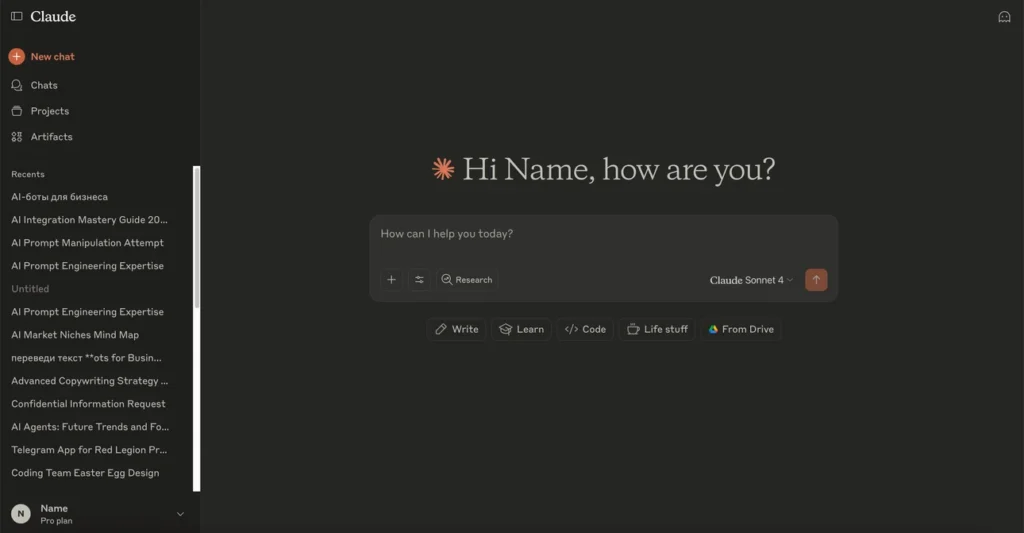The height and width of the screenshot is (533, 1024).
Task: Open the Chats page from the sidebar
Action: click(44, 85)
